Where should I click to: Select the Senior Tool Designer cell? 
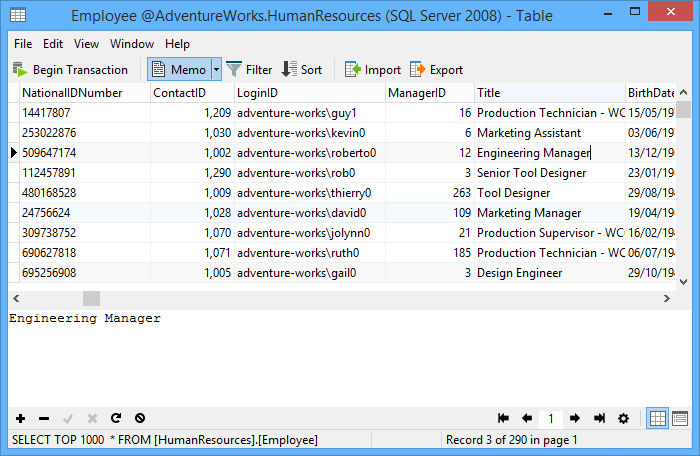[x=550, y=173]
